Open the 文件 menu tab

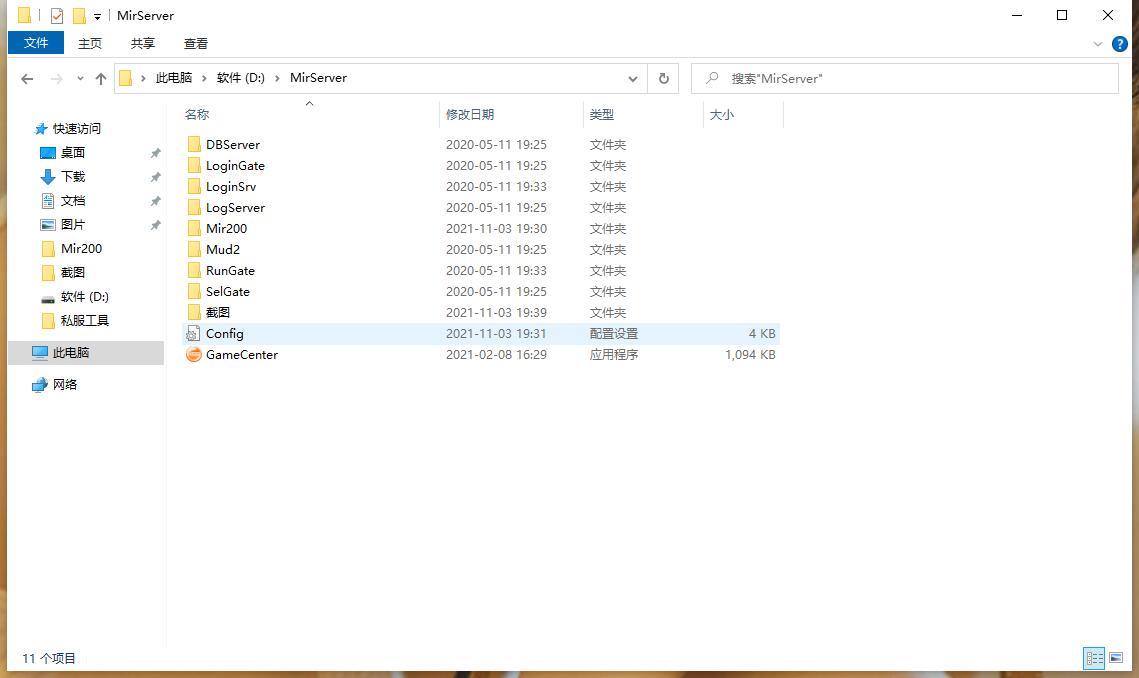coord(36,43)
